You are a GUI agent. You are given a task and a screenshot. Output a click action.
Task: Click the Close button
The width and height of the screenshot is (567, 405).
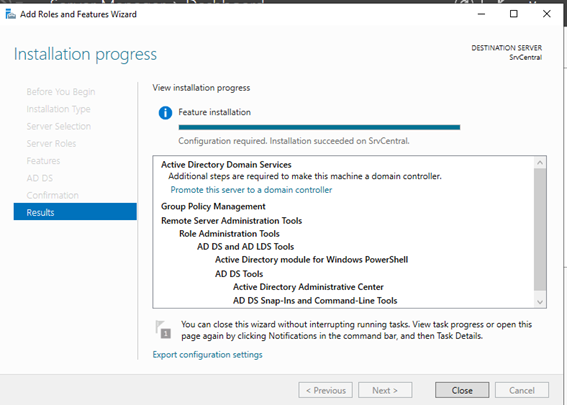click(462, 390)
